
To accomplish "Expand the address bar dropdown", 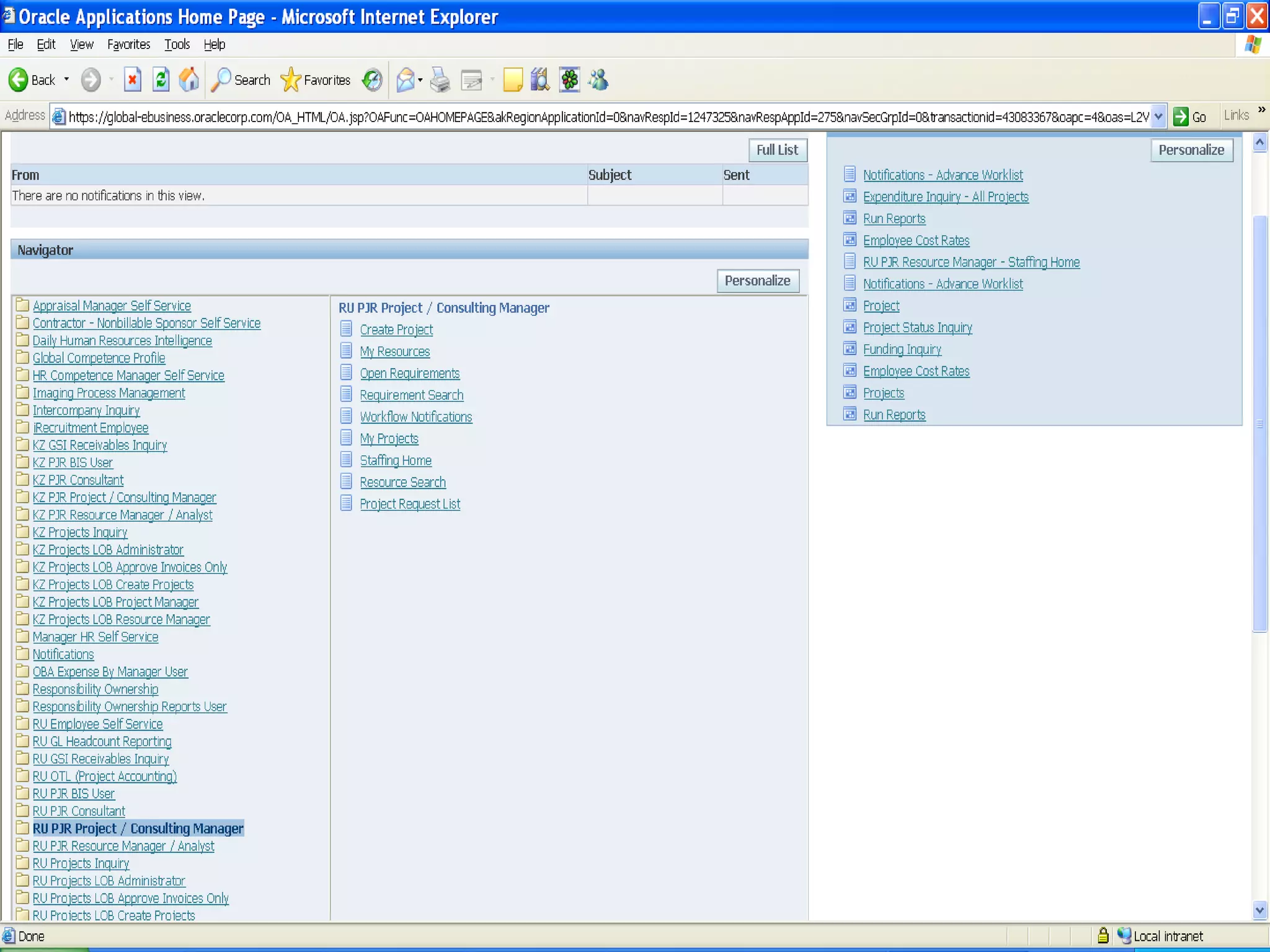I will (x=1158, y=117).
